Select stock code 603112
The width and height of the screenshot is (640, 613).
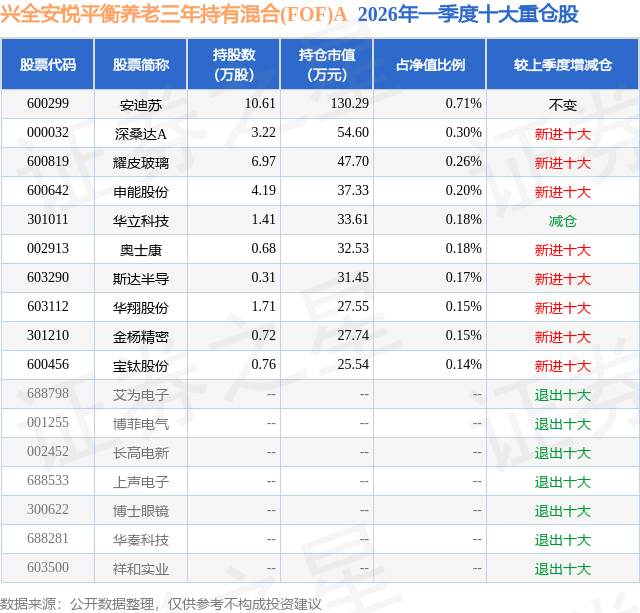point(48,306)
